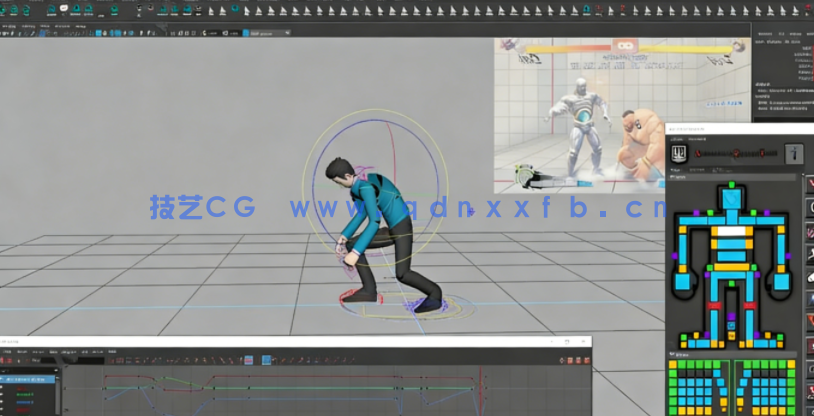Screen dimensions: 814x416
Task: Click the green top-of-head square in picker
Action: click(731, 185)
